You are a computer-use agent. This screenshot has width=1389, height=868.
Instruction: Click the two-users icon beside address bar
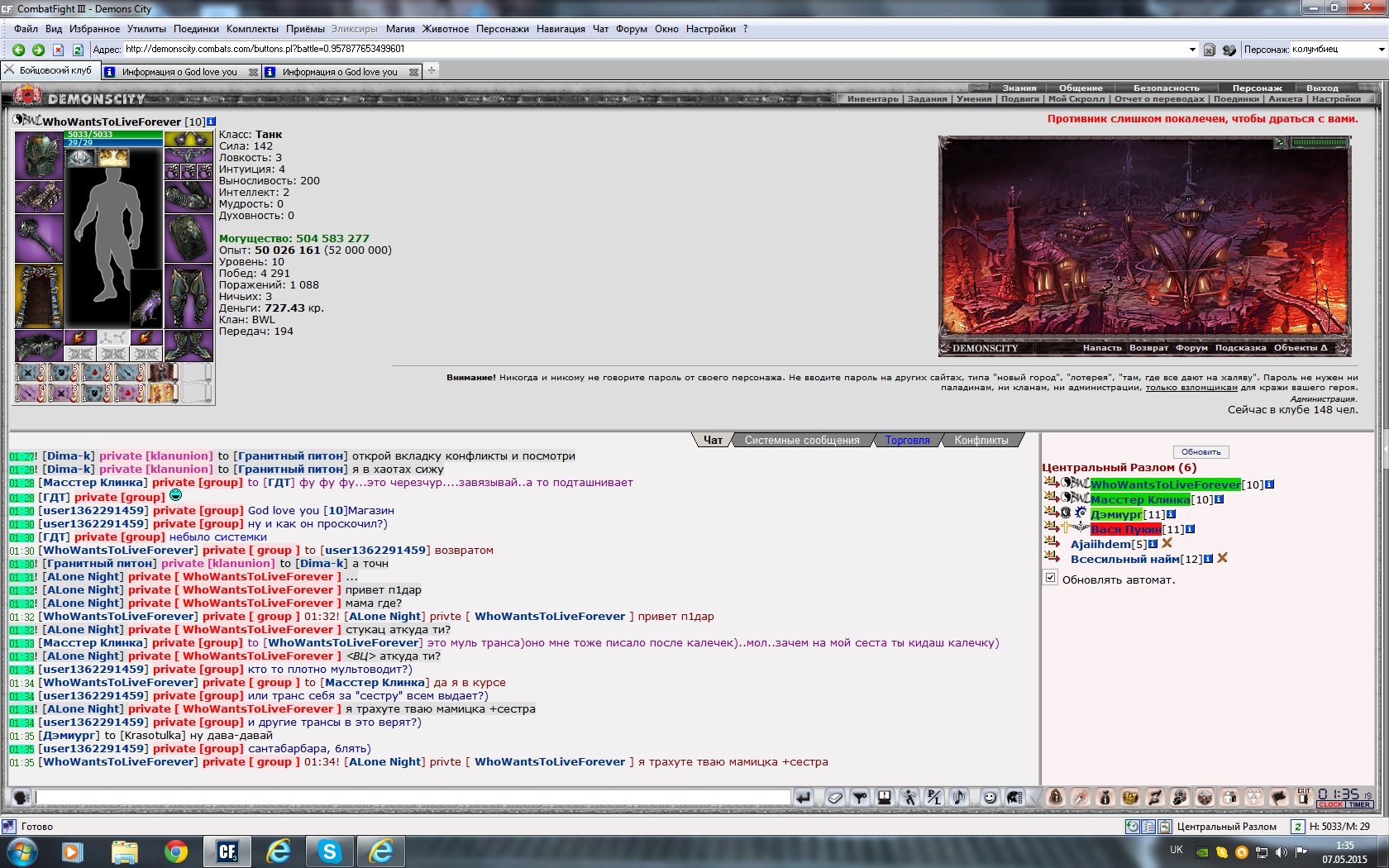(x=1229, y=50)
